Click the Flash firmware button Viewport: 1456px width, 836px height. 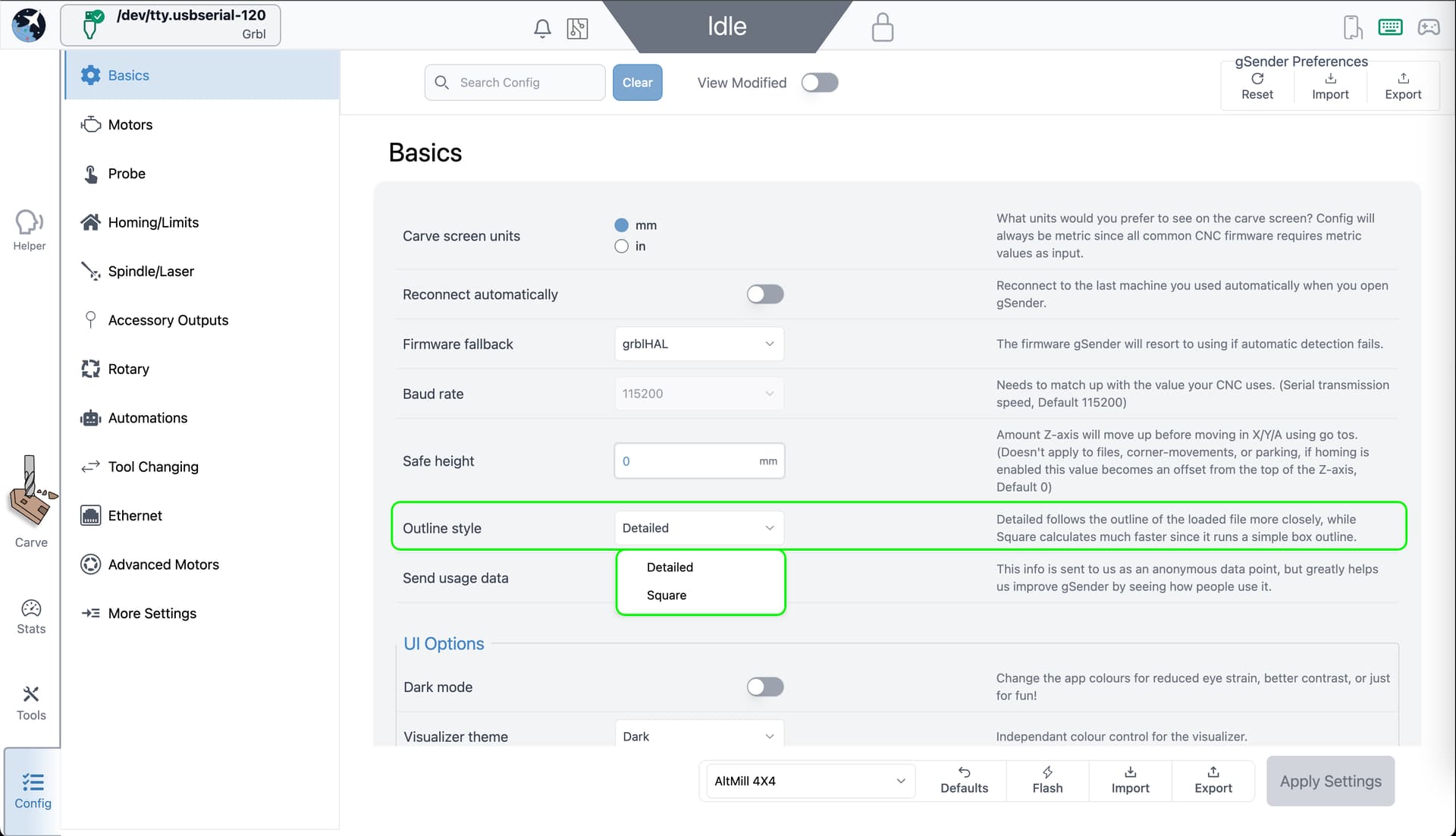coord(1047,780)
